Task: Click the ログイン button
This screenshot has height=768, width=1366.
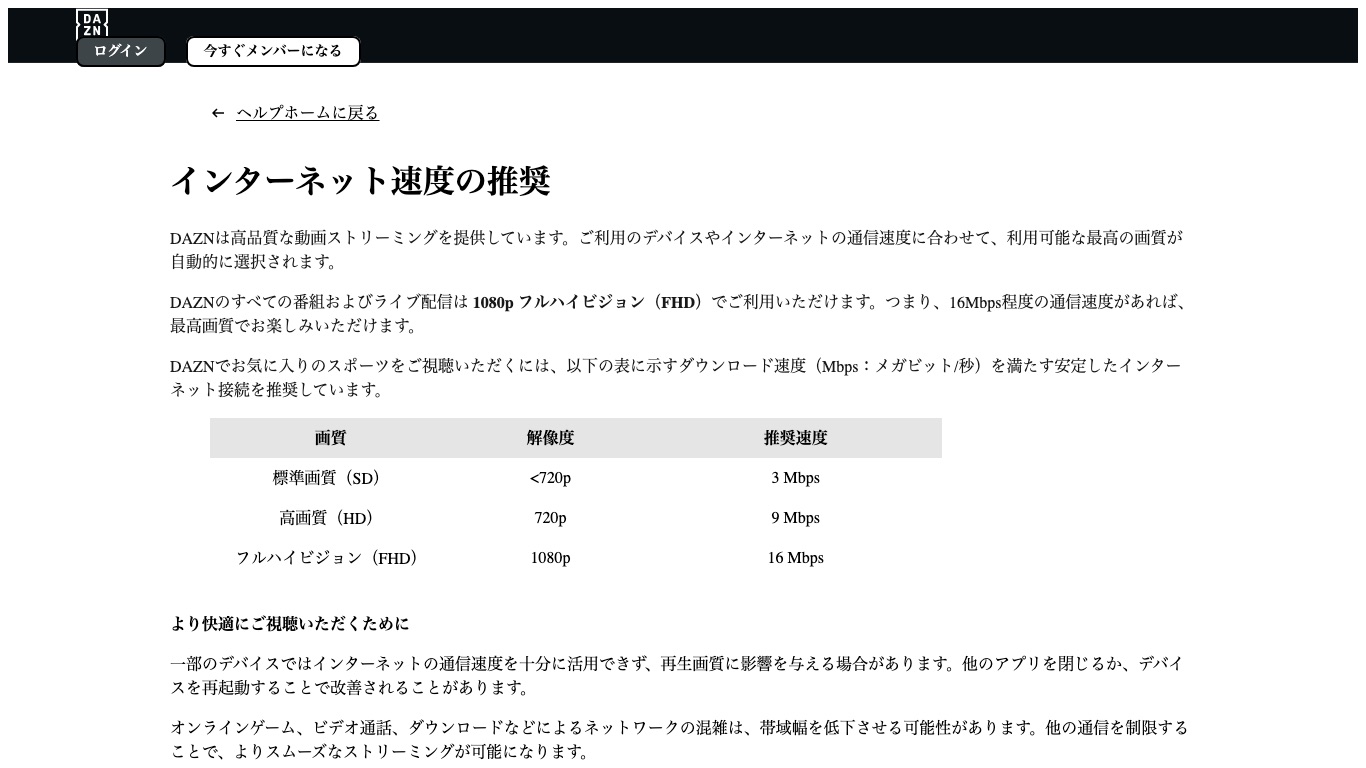Action: pos(121,51)
